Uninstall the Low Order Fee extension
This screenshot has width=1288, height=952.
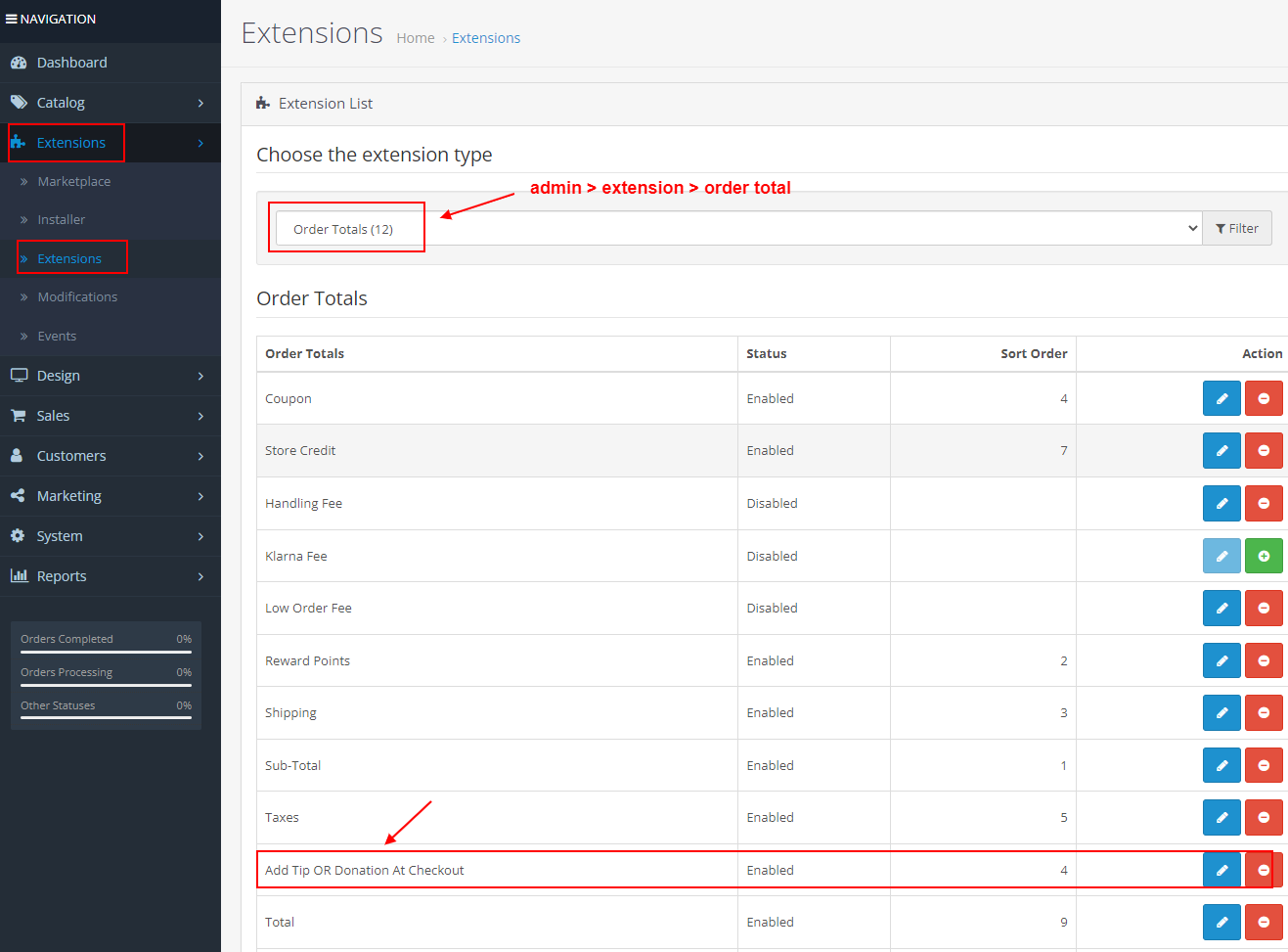tap(1264, 608)
